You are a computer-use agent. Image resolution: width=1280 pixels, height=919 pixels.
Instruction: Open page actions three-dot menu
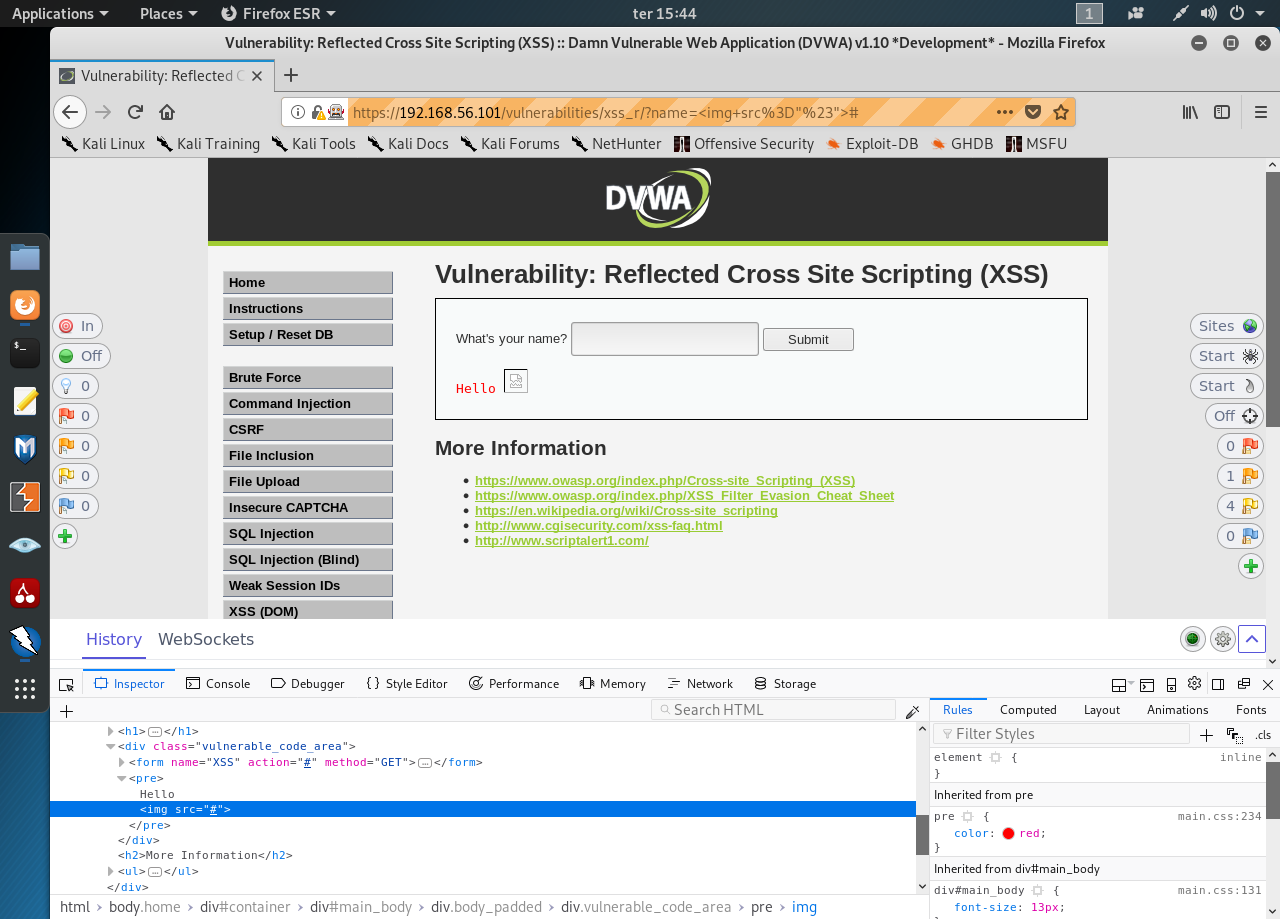[1005, 112]
